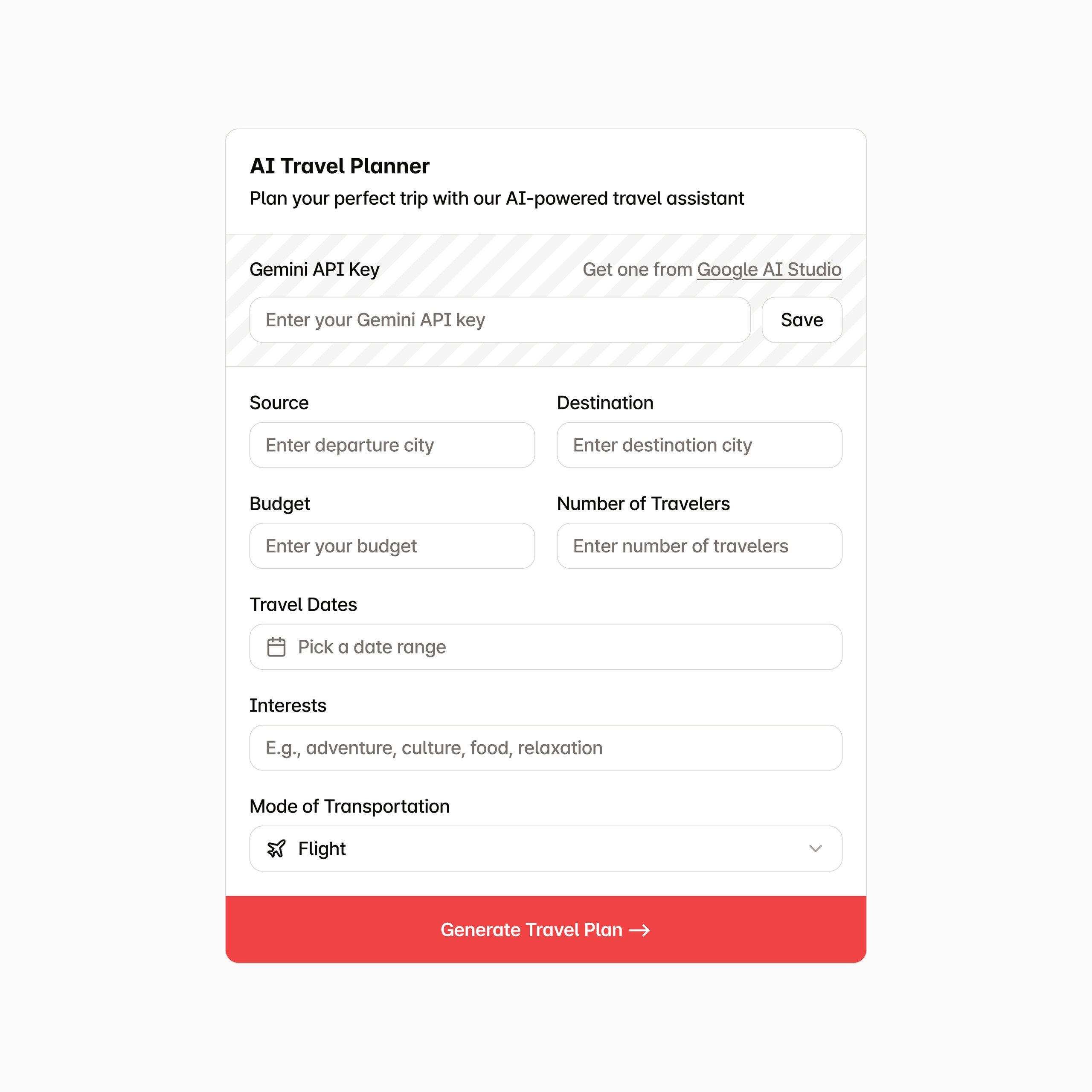Select the budget input box

[392, 546]
